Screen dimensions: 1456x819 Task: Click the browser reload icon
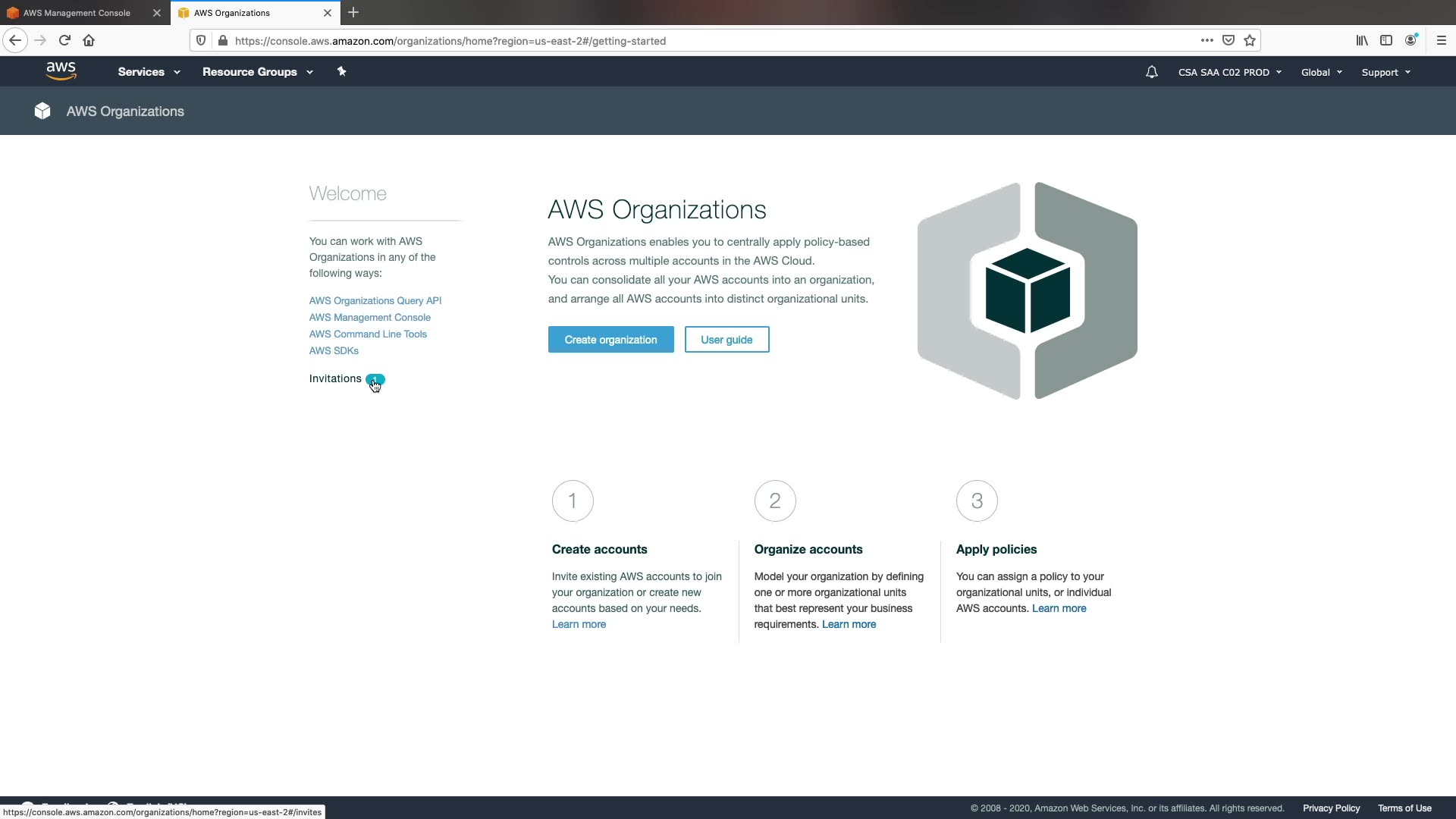(x=64, y=41)
